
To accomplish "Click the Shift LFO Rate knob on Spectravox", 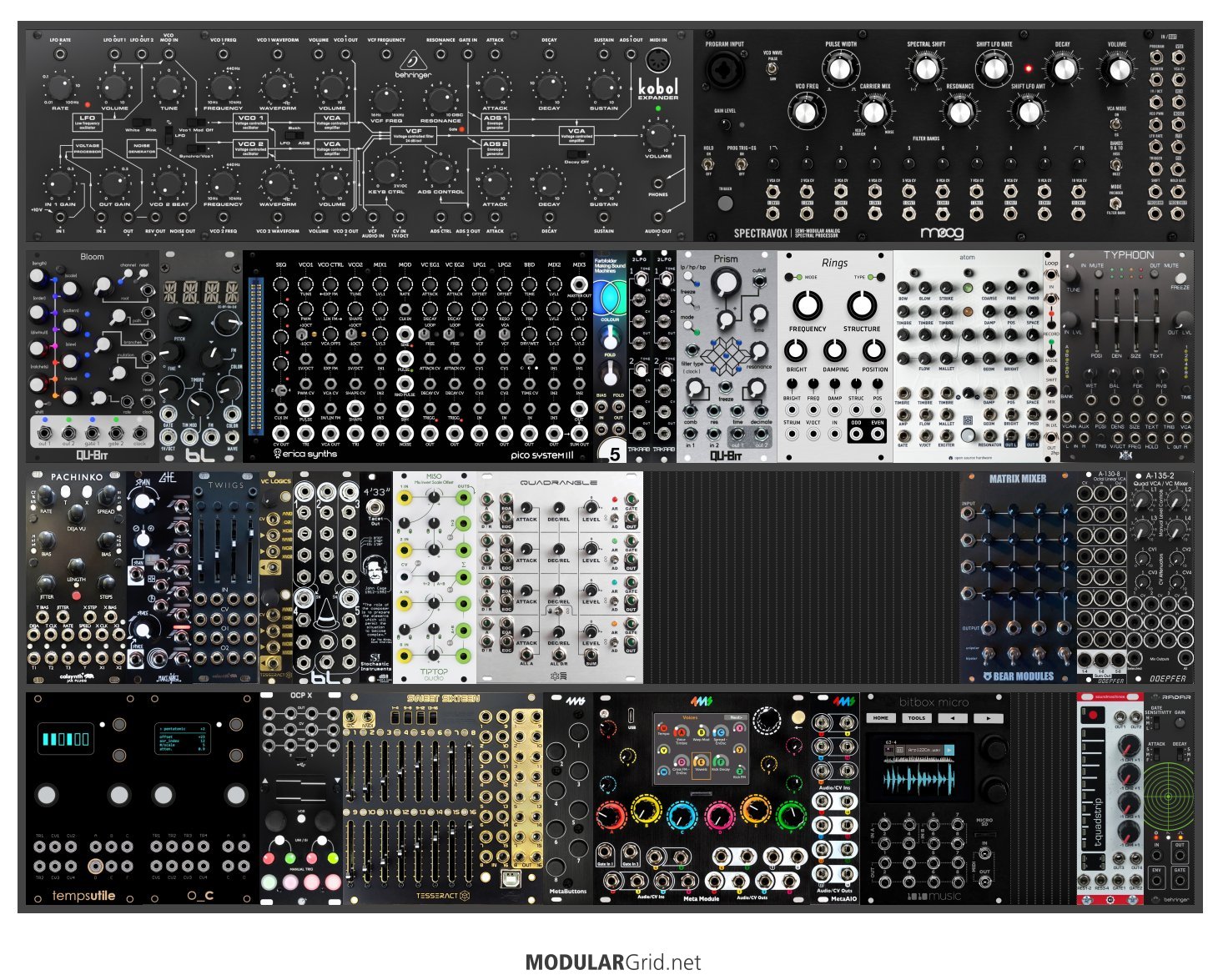I will [x=994, y=67].
